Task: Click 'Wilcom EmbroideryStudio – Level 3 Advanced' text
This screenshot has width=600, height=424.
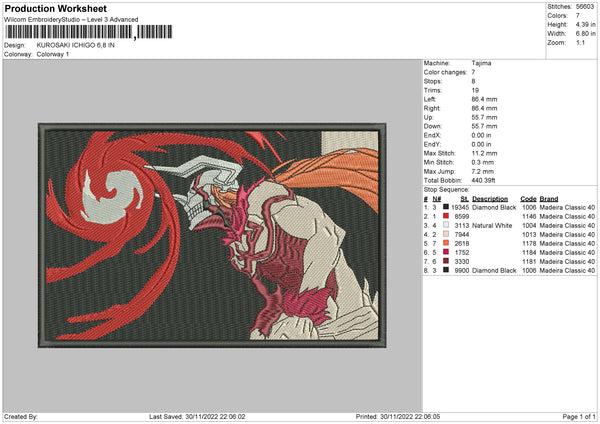Action: coord(71,20)
